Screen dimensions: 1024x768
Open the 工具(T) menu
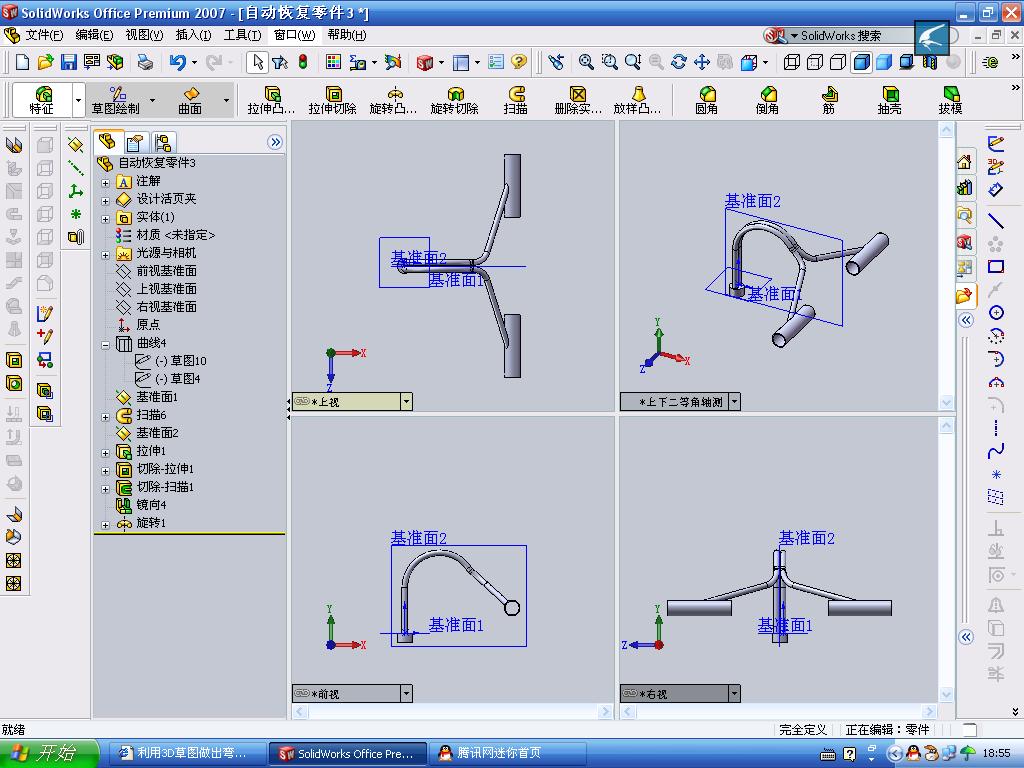(x=242, y=35)
